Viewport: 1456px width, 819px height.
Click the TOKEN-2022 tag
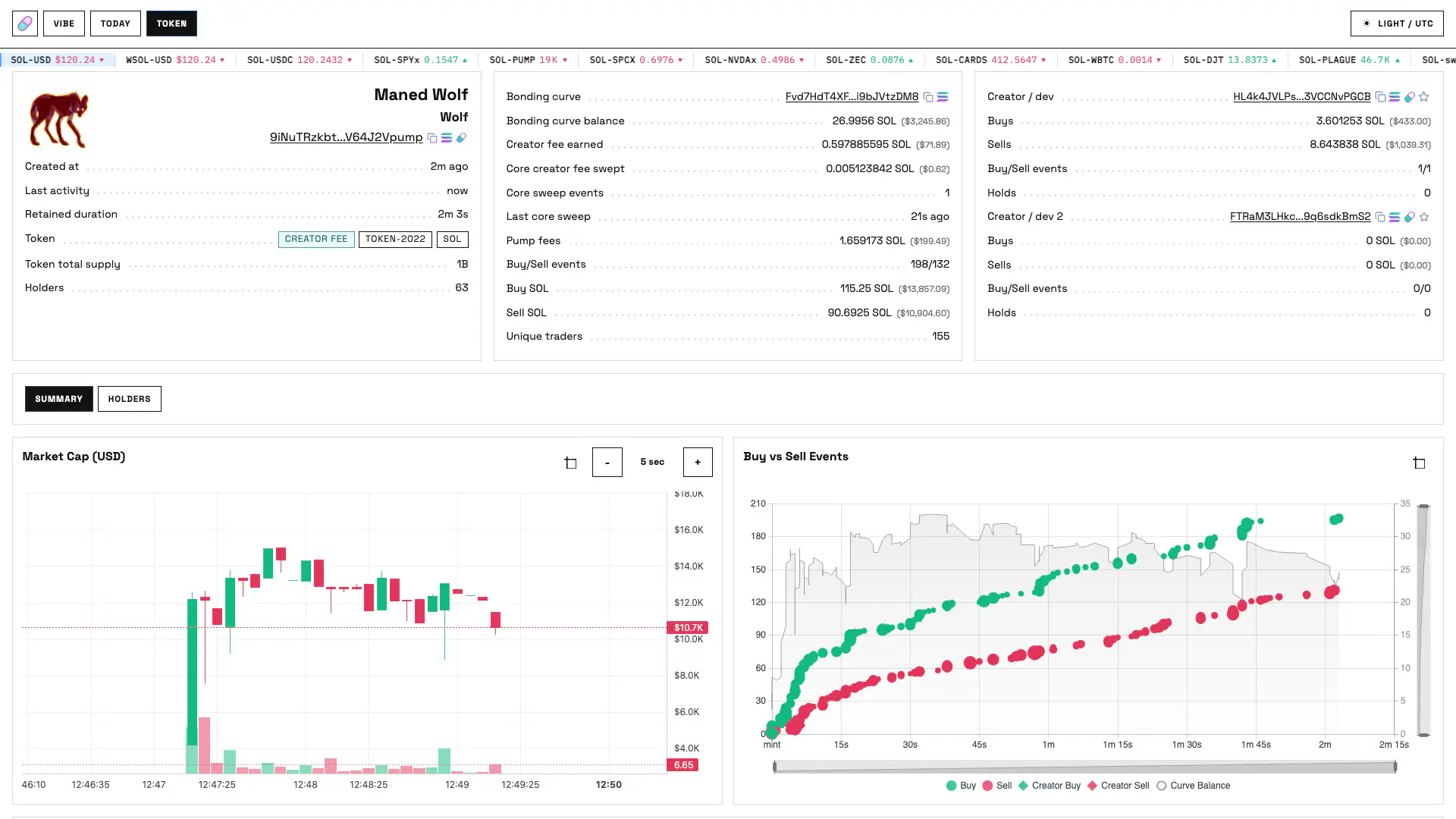[x=395, y=239]
